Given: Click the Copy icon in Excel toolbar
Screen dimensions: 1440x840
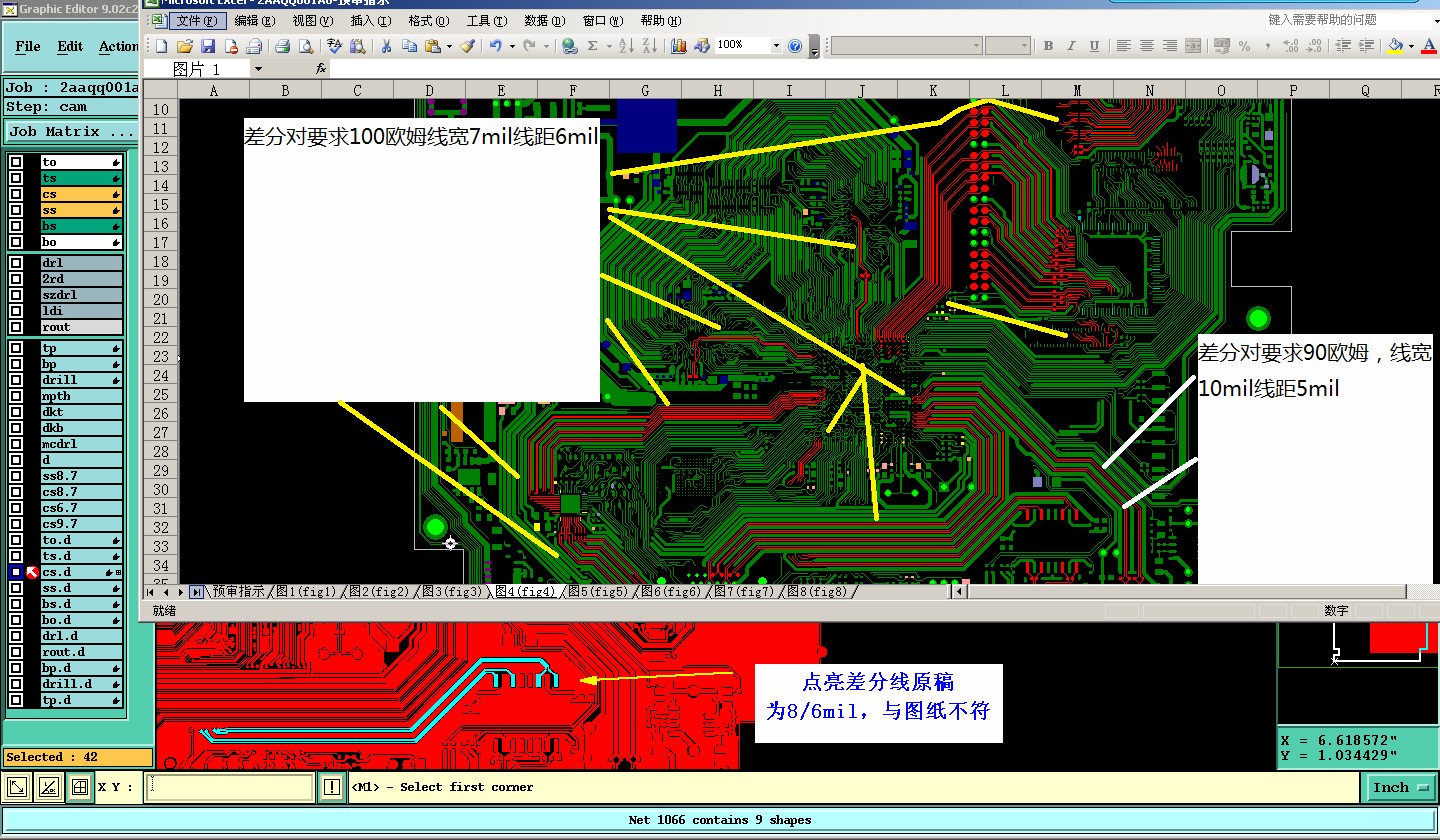Looking at the screenshot, I should tap(409, 46).
